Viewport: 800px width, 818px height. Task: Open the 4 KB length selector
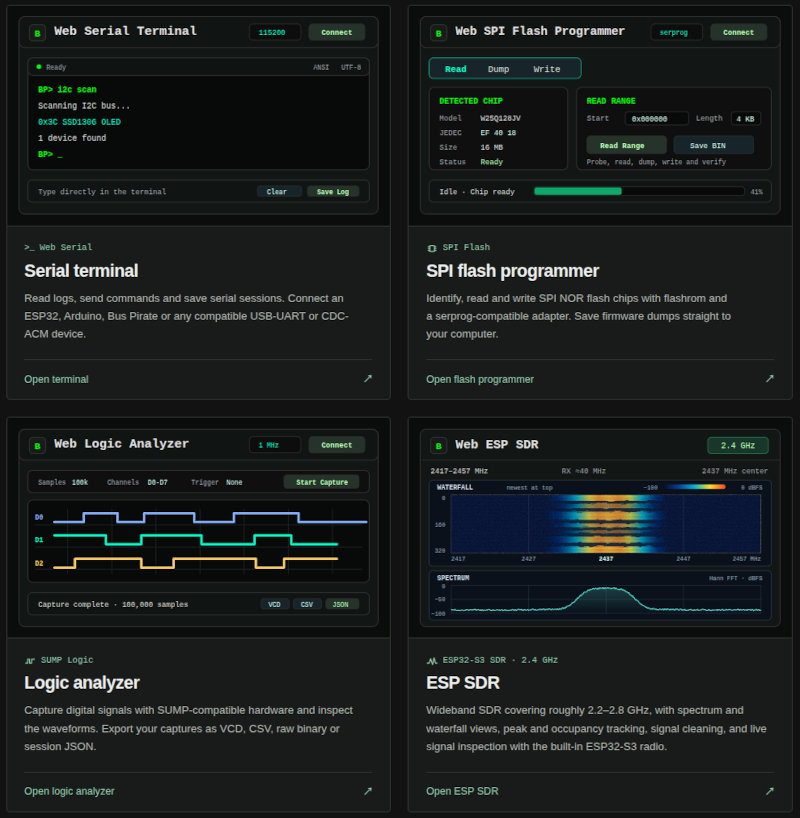[x=745, y=119]
